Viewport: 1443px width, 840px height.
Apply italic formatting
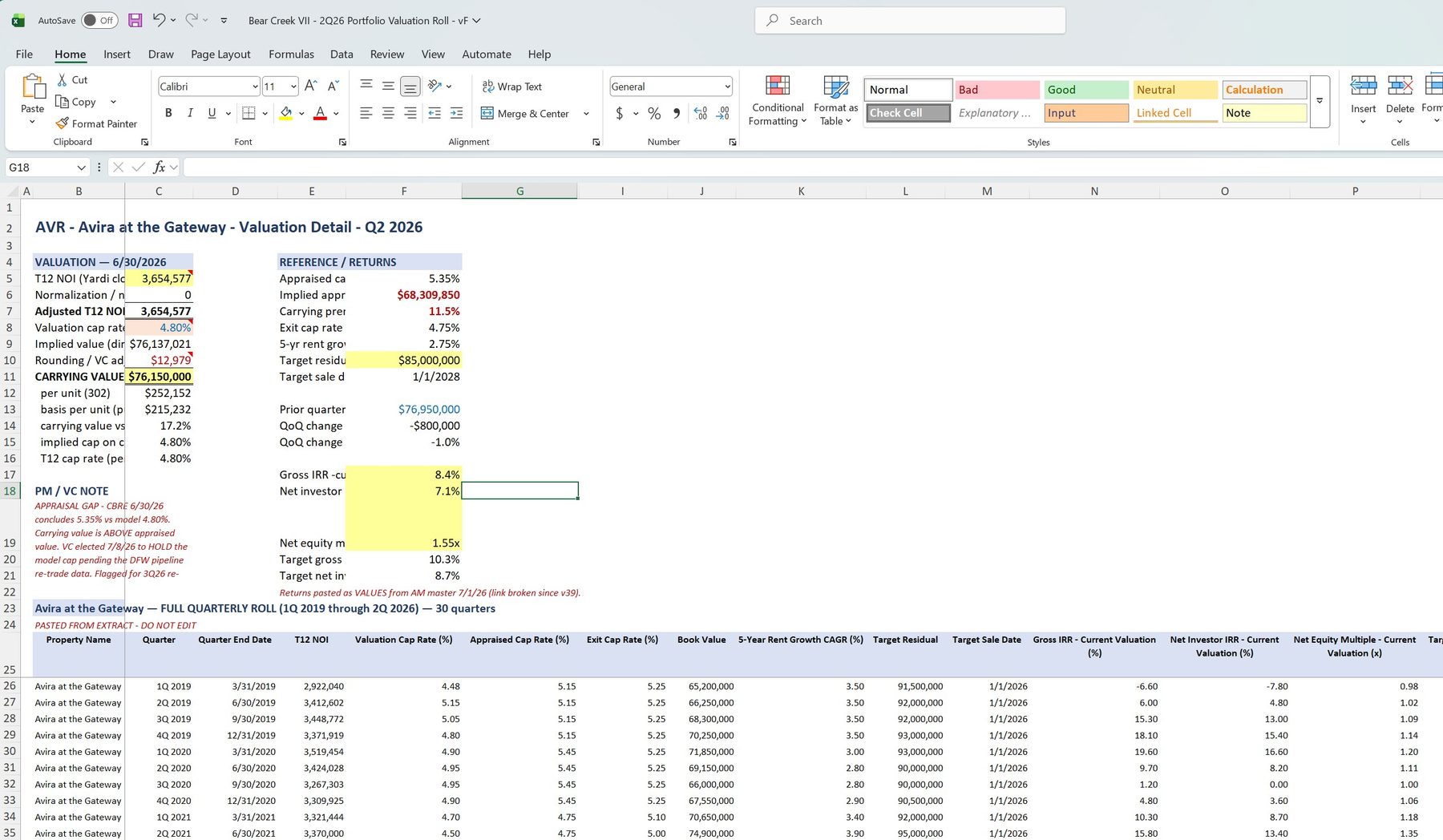click(x=190, y=113)
